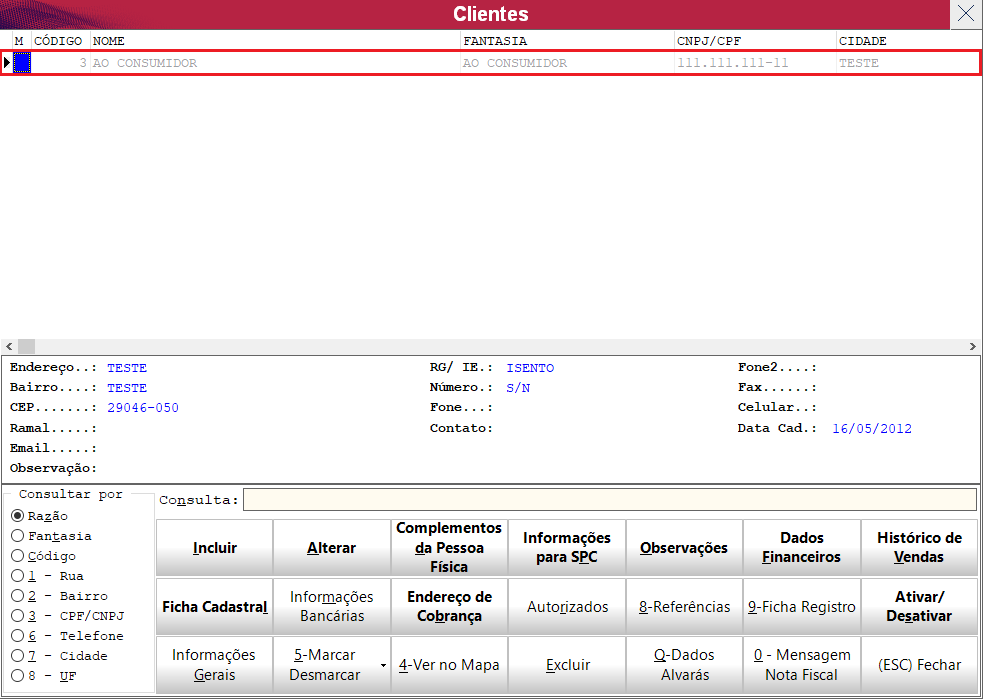Screen dimensions: 983x699
Task: Open 0 - Mensagem Nota Fiscal
Action: coord(801,665)
